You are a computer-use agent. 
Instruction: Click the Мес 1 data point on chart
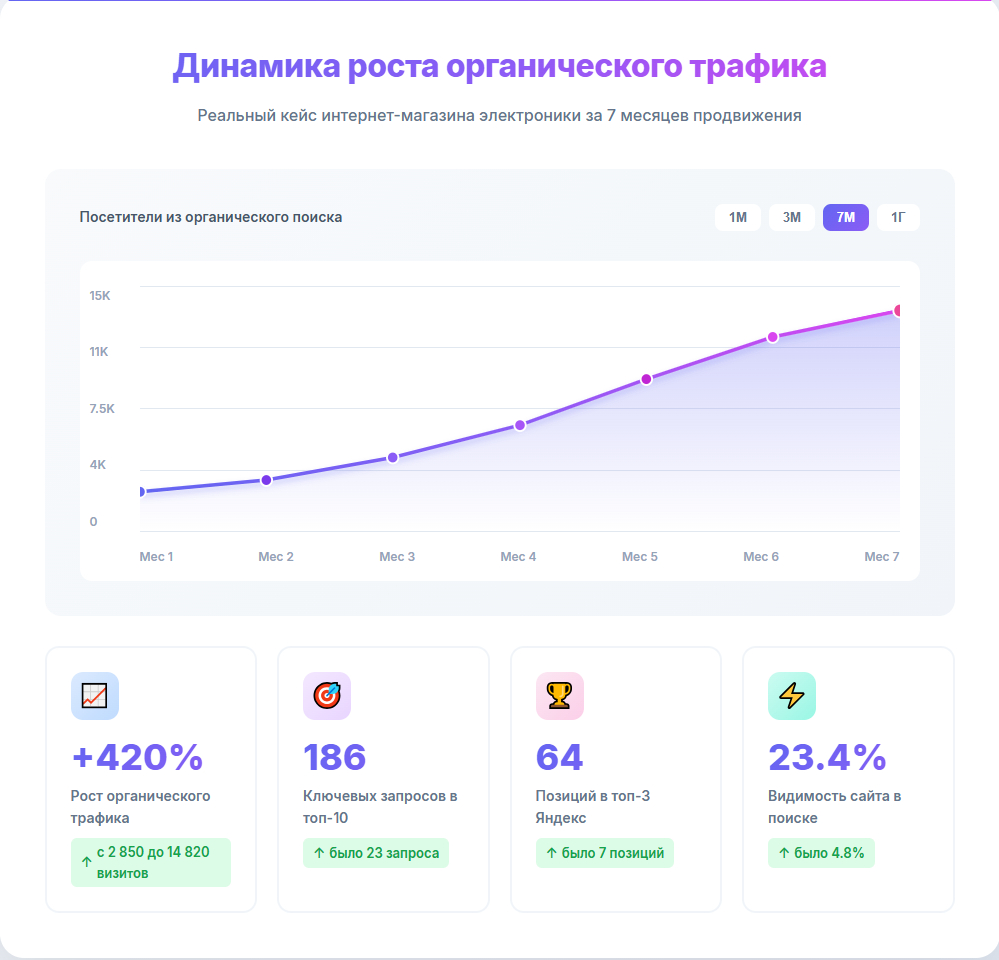[141, 492]
